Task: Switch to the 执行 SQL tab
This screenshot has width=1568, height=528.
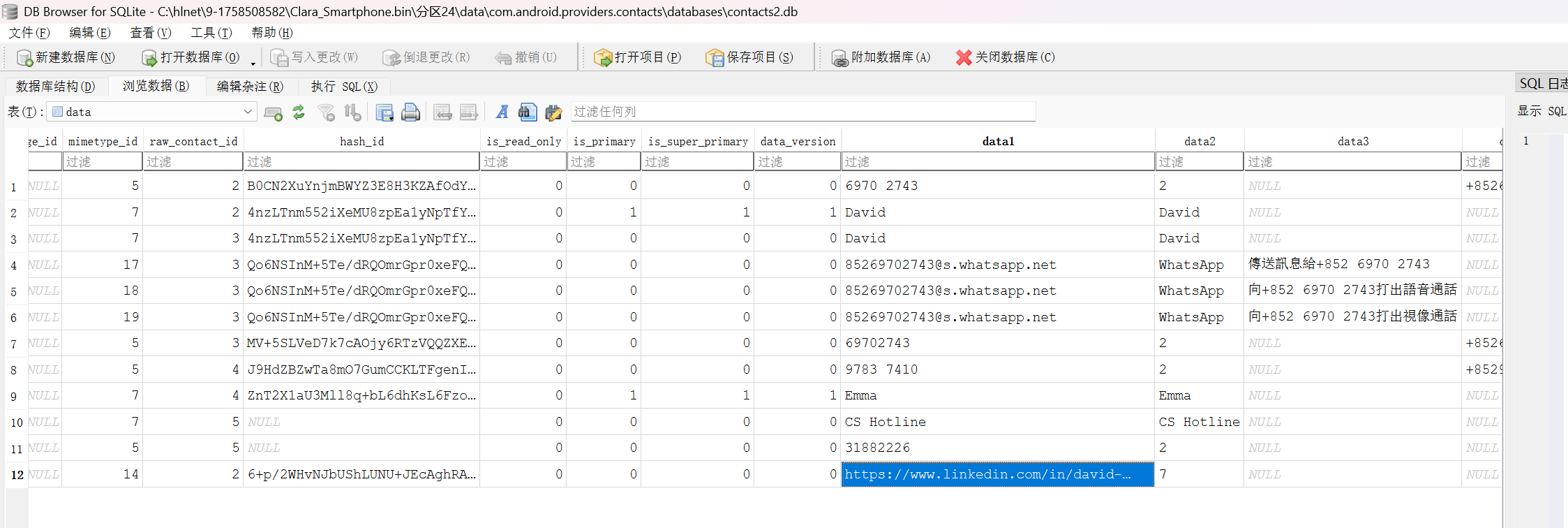Action: pos(343,86)
